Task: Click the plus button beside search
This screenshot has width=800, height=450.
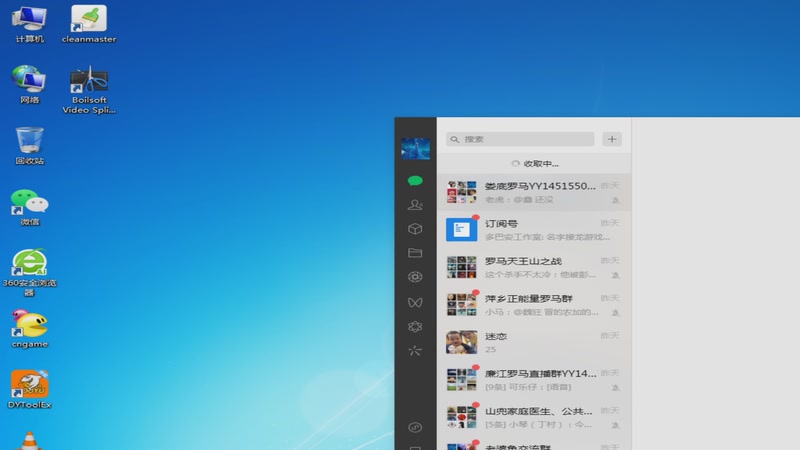Action: coord(612,139)
